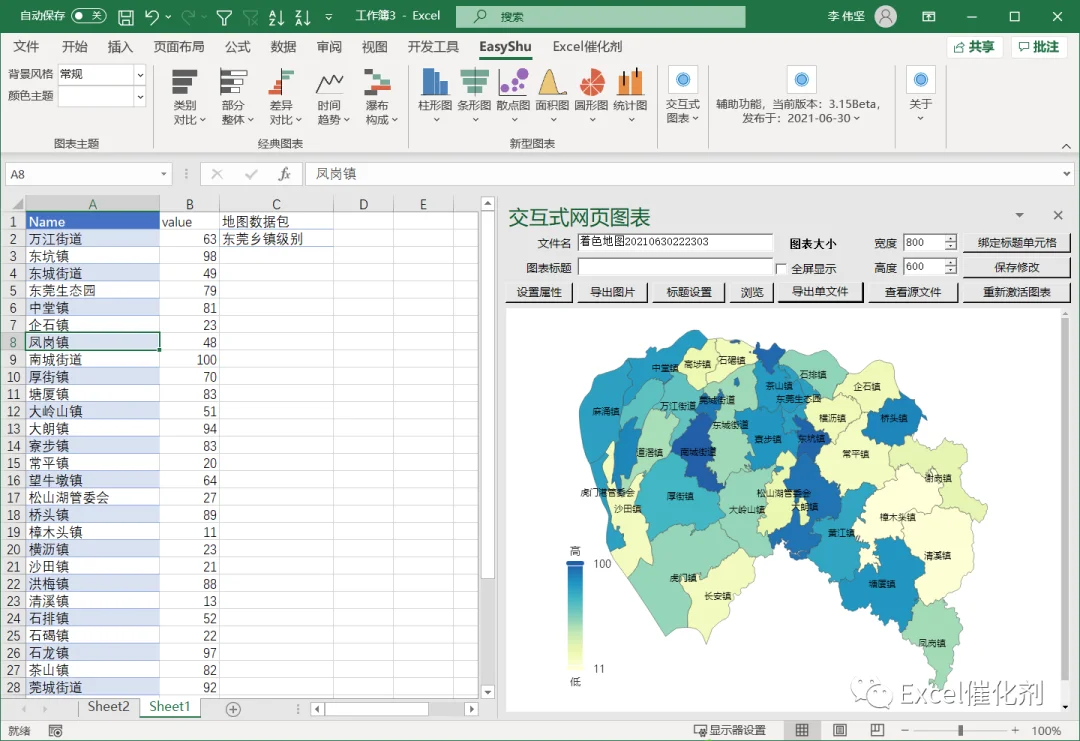Click the 图表标题 input field
This screenshot has height=741, width=1080.
pyautogui.click(x=675, y=267)
